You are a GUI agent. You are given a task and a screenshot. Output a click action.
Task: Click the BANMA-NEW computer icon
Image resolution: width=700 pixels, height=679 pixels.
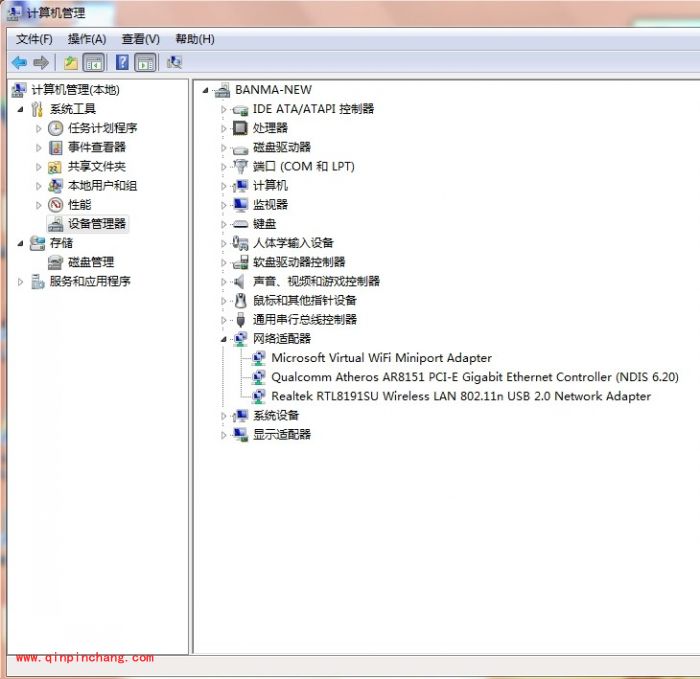pos(222,90)
